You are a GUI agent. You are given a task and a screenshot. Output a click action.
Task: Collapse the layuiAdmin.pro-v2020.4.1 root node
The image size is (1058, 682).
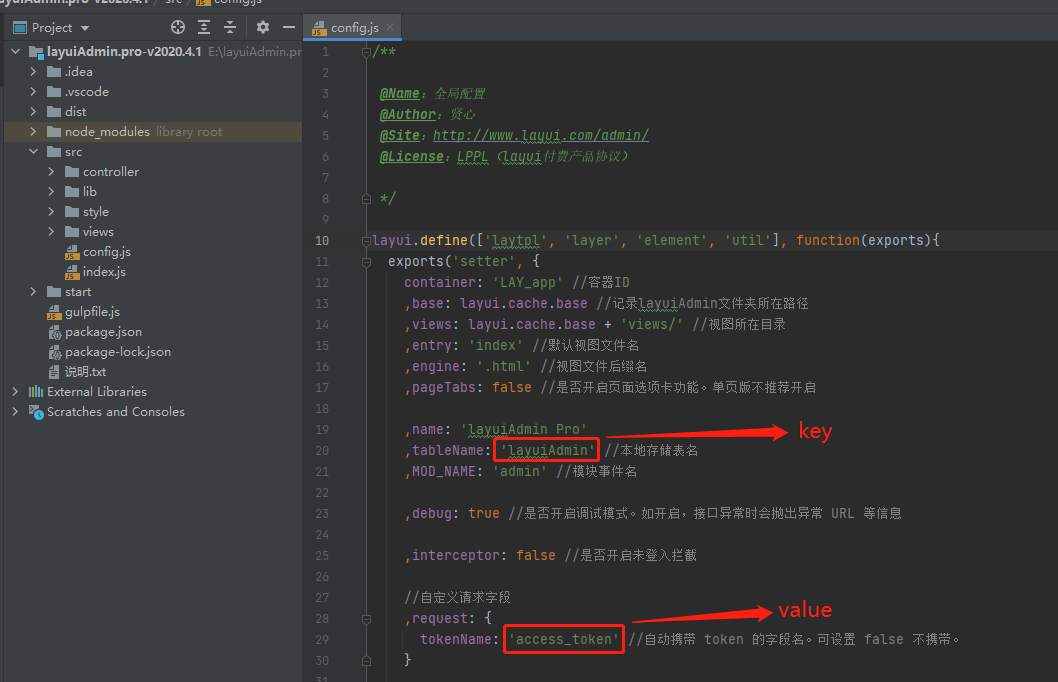16,51
